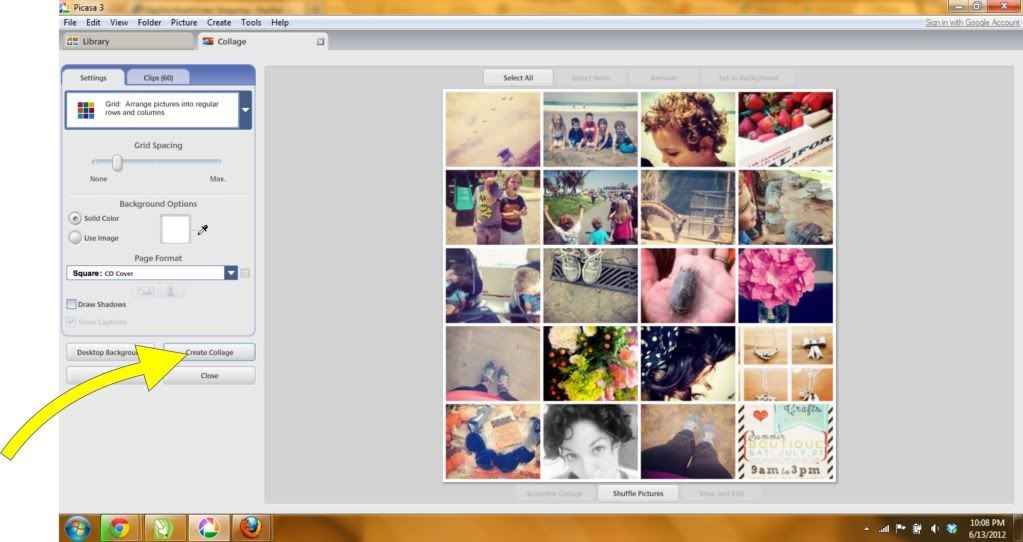Viewport: 1023px width, 542px height.
Task: Open Firefox from the taskbar
Action: click(251, 528)
